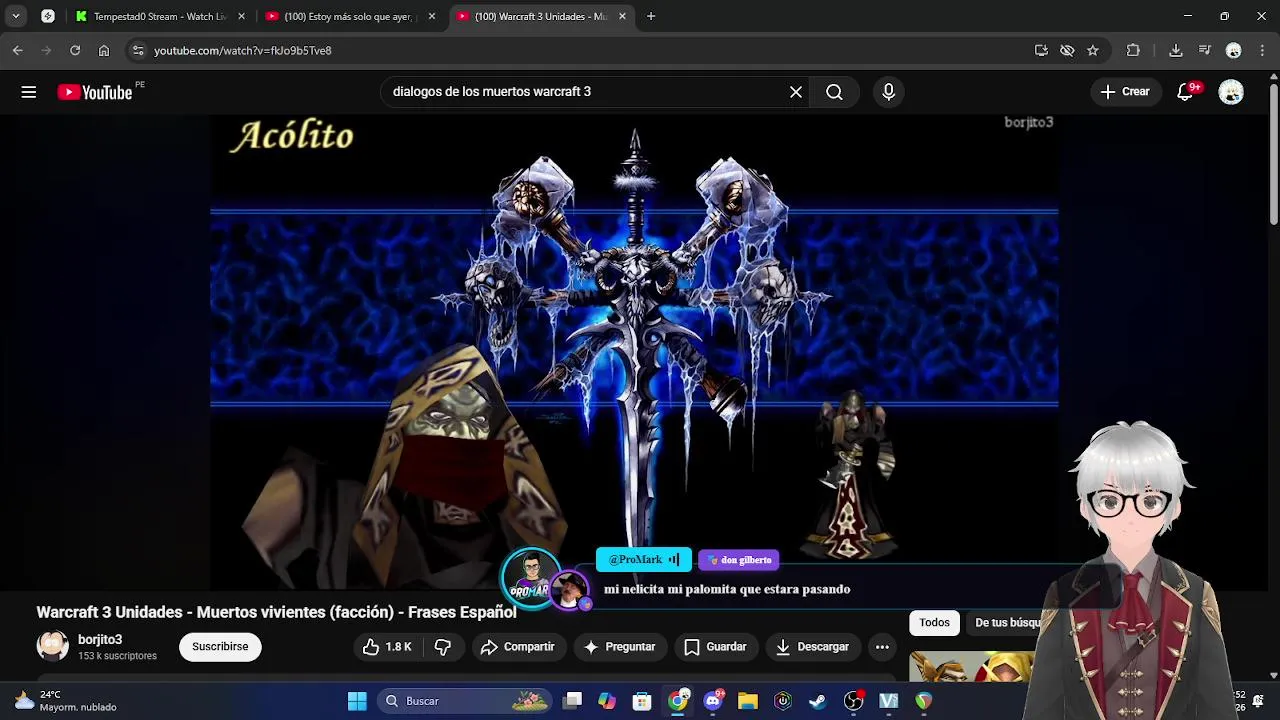Open the pinned first browser tab
The height and width of the screenshot is (720, 1280).
[x=47, y=16]
